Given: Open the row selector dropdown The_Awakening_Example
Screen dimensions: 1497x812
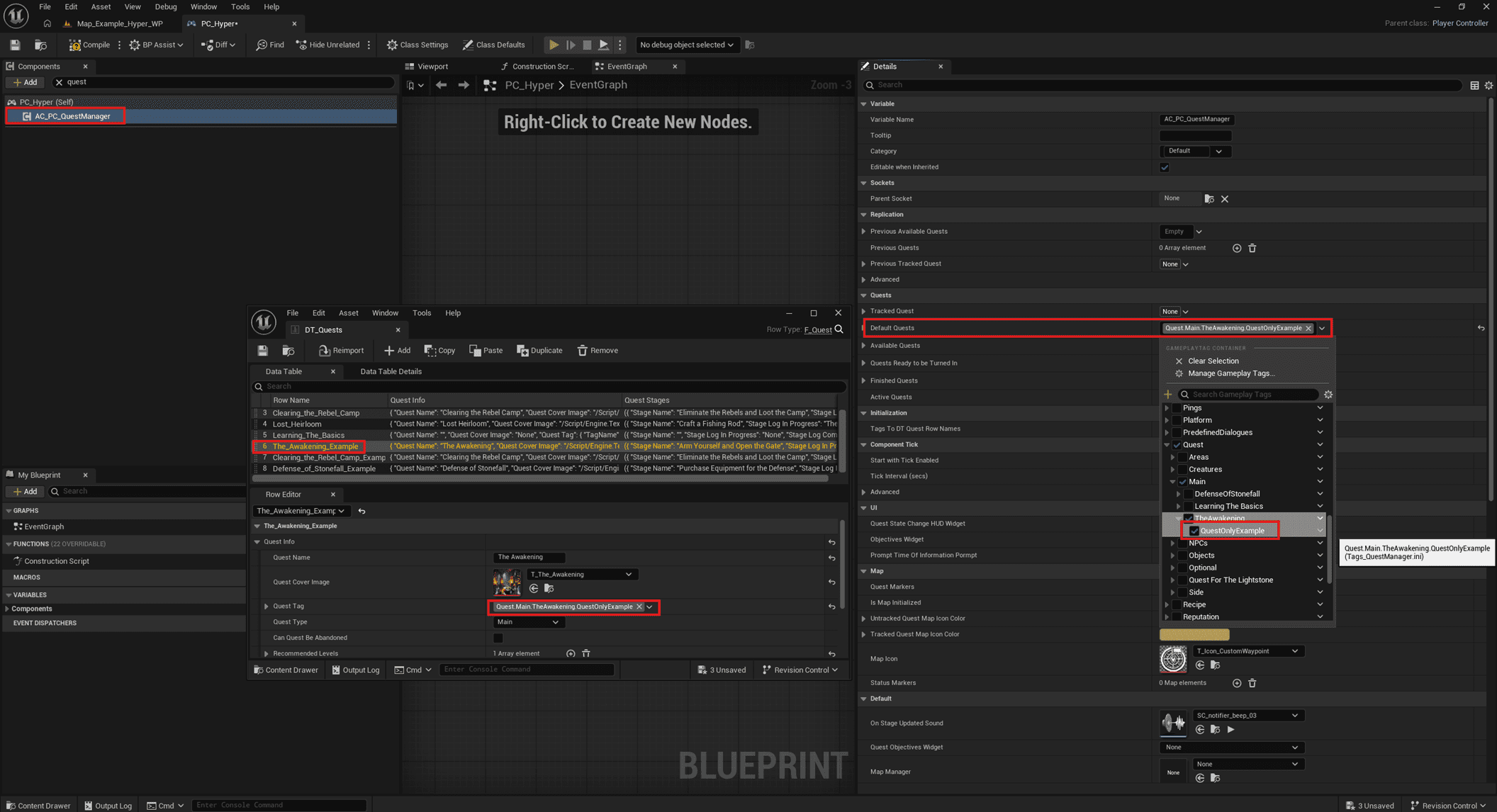Looking at the screenshot, I should [301, 511].
